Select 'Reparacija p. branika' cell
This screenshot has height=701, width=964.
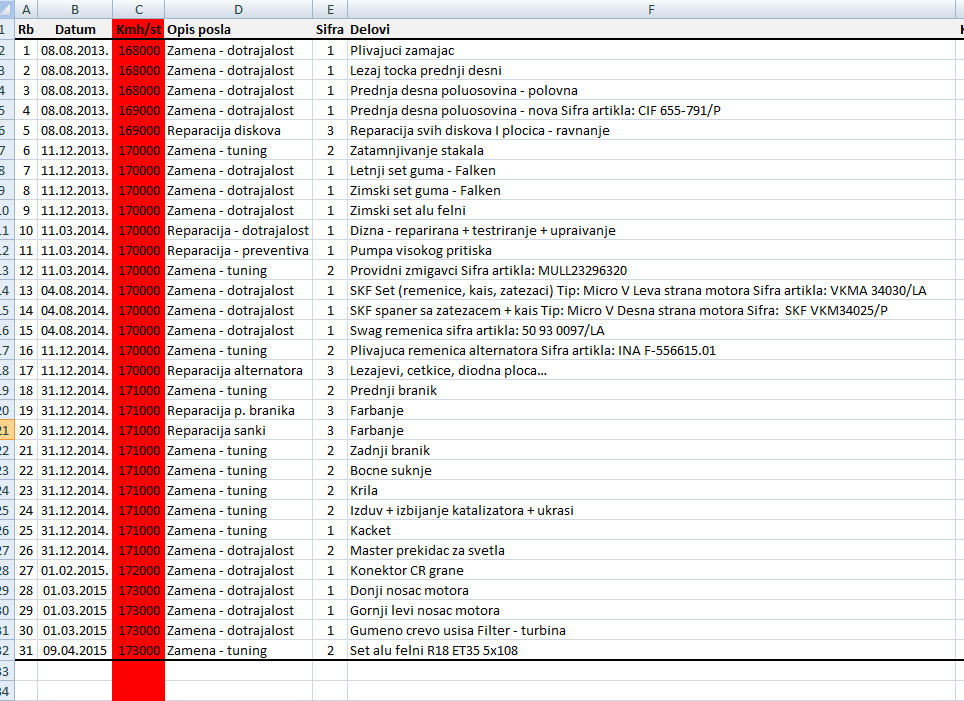[239, 410]
